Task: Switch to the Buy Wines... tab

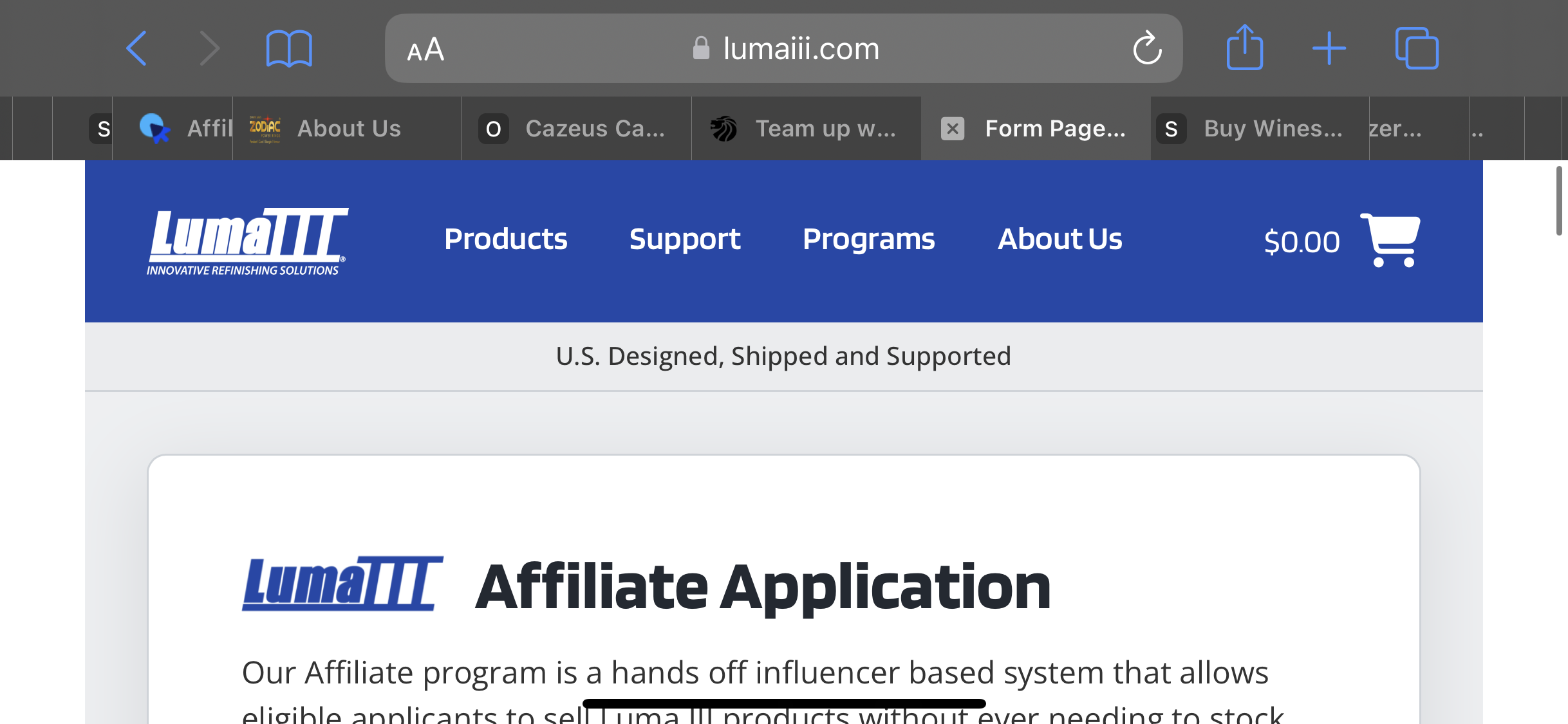Action: pyautogui.click(x=1260, y=129)
